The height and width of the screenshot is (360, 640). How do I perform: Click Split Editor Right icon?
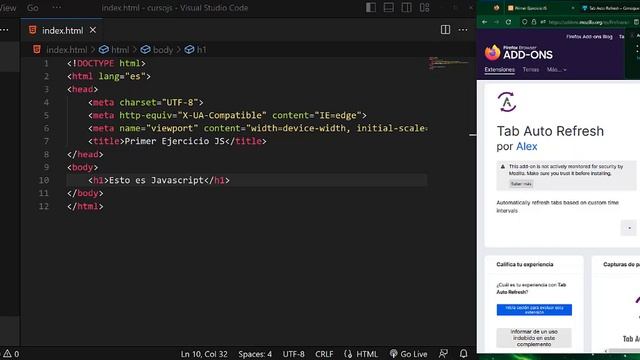(445, 30)
